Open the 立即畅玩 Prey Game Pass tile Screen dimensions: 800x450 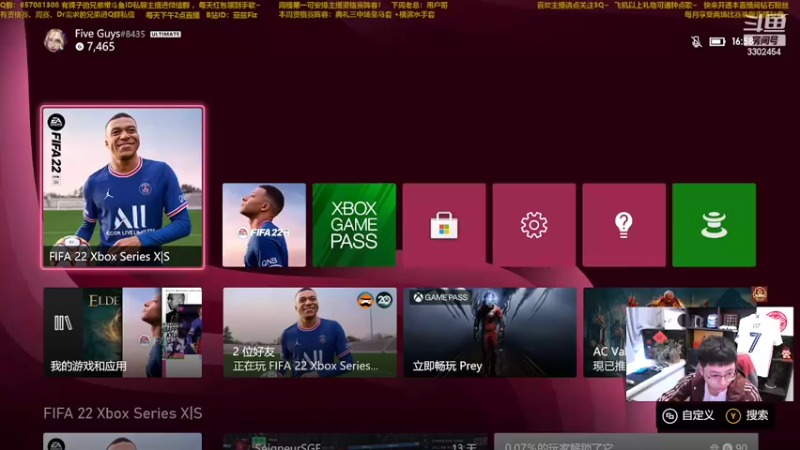click(490, 333)
